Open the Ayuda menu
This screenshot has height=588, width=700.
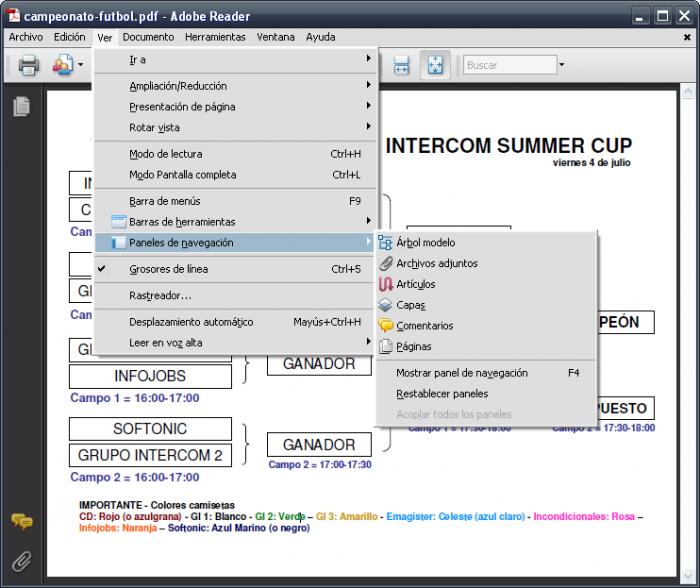pos(321,37)
